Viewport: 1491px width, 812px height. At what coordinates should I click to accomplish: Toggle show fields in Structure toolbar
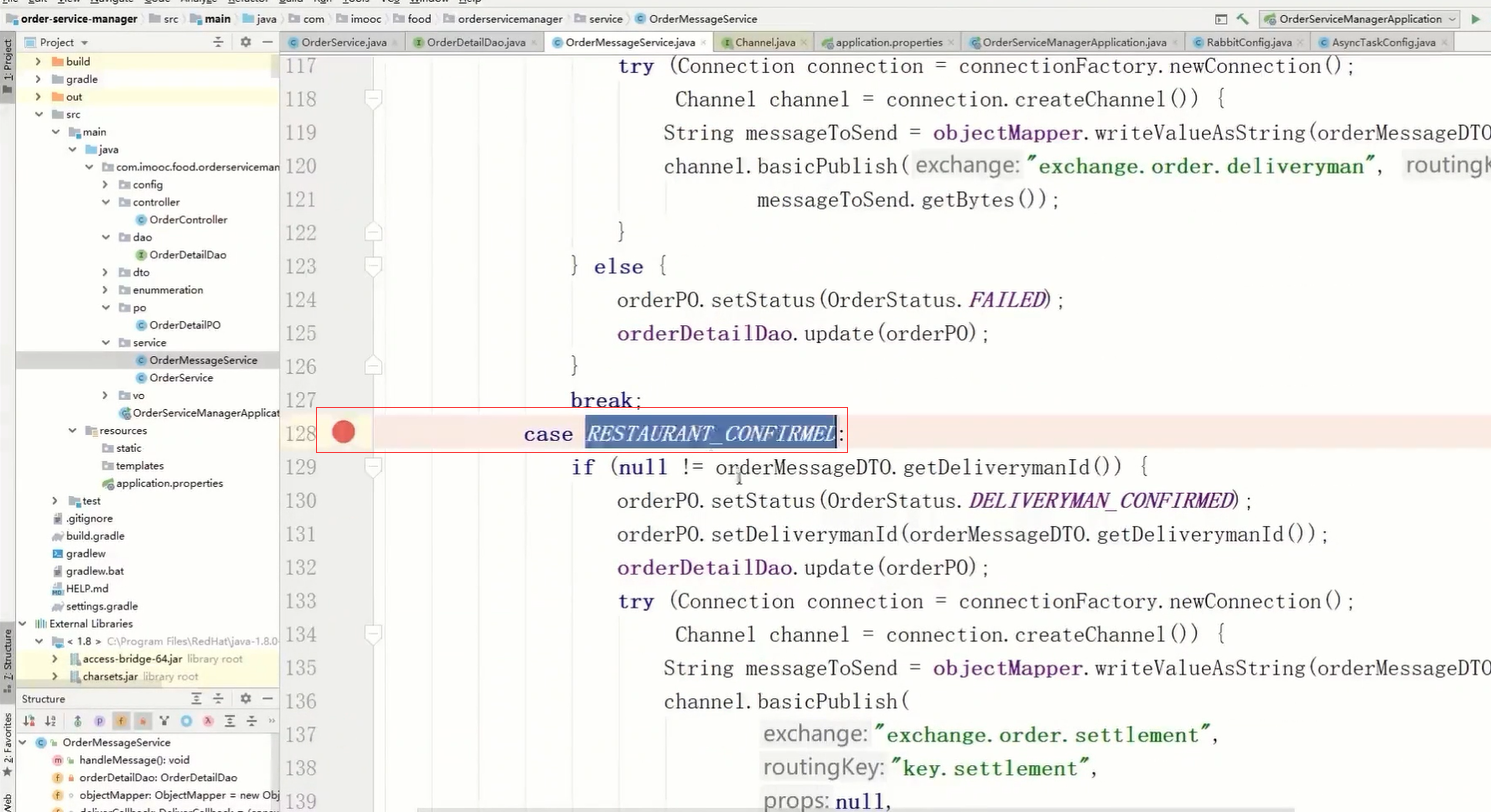click(x=122, y=721)
